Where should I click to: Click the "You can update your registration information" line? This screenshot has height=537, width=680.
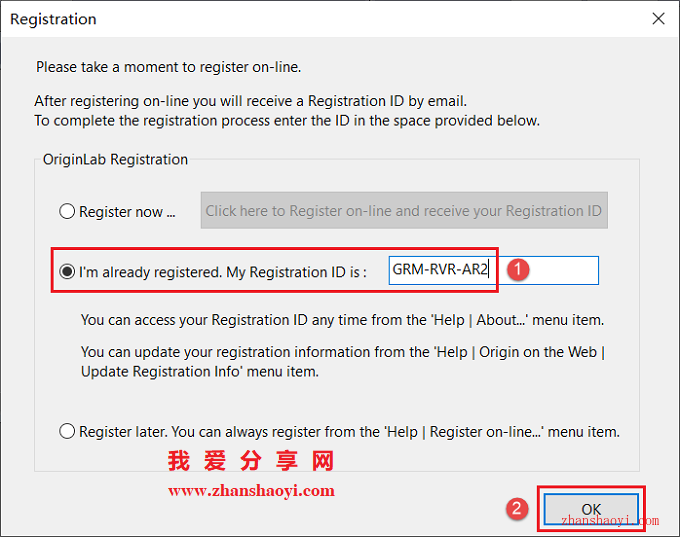coord(343,352)
